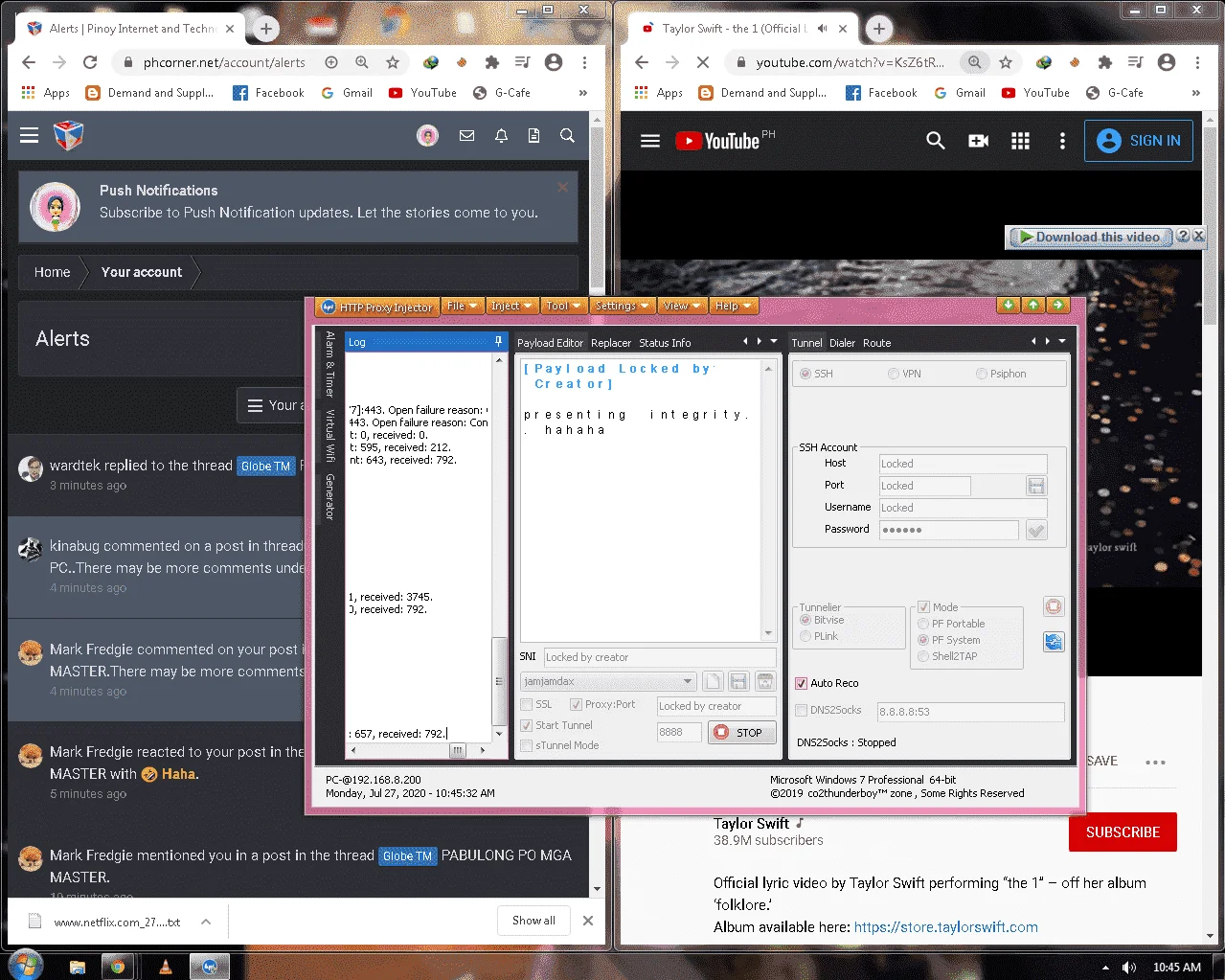The height and width of the screenshot is (980, 1225).
Task: Open the Alarm & Timer side tab
Action: (329, 364)
